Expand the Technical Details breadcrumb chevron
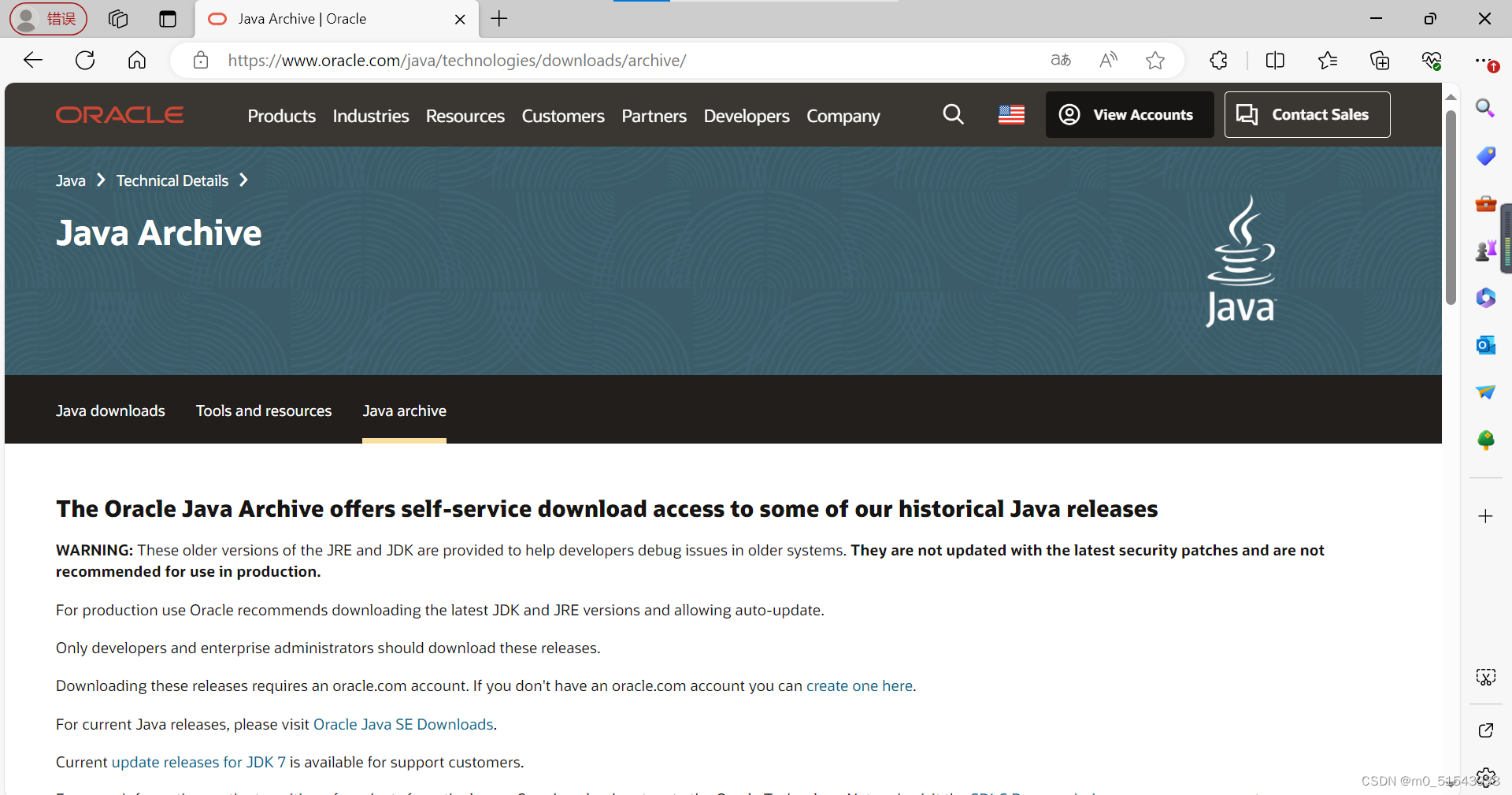 tap(242, 180)
